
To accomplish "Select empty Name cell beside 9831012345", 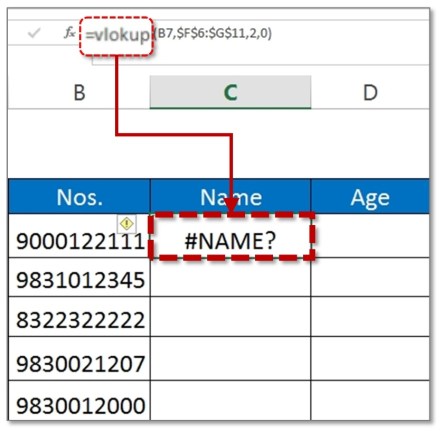I will 230,277.
